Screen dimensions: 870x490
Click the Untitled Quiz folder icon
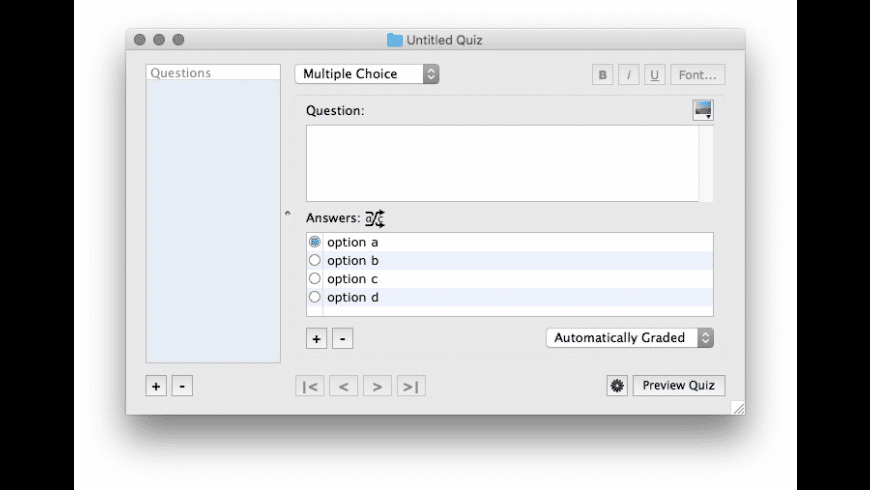(x=394, y=40)
